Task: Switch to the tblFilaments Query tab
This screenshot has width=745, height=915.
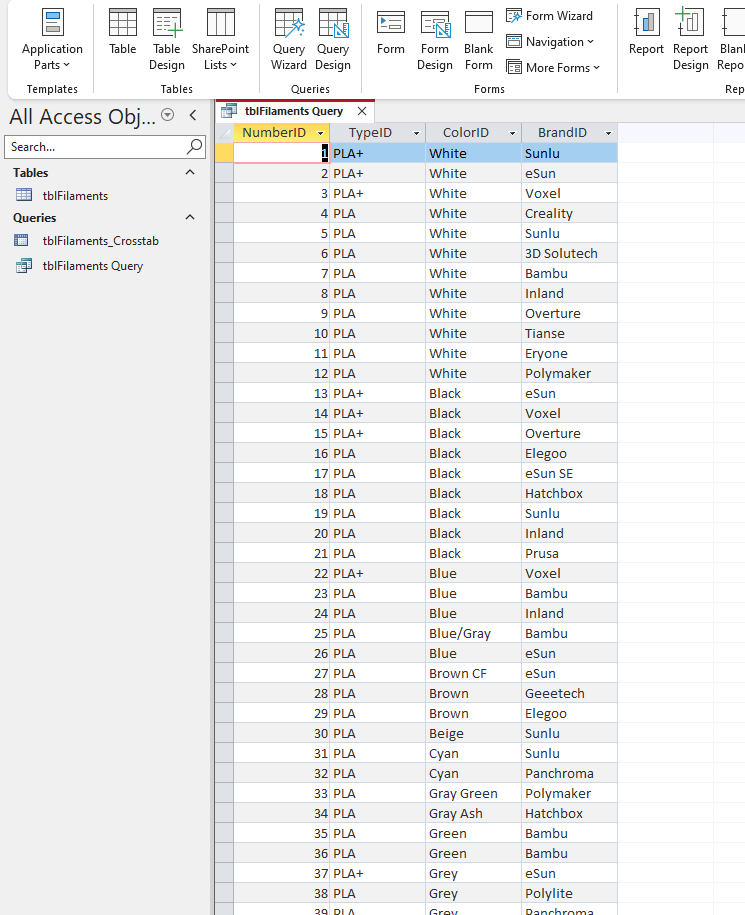Action: [294, 111]
